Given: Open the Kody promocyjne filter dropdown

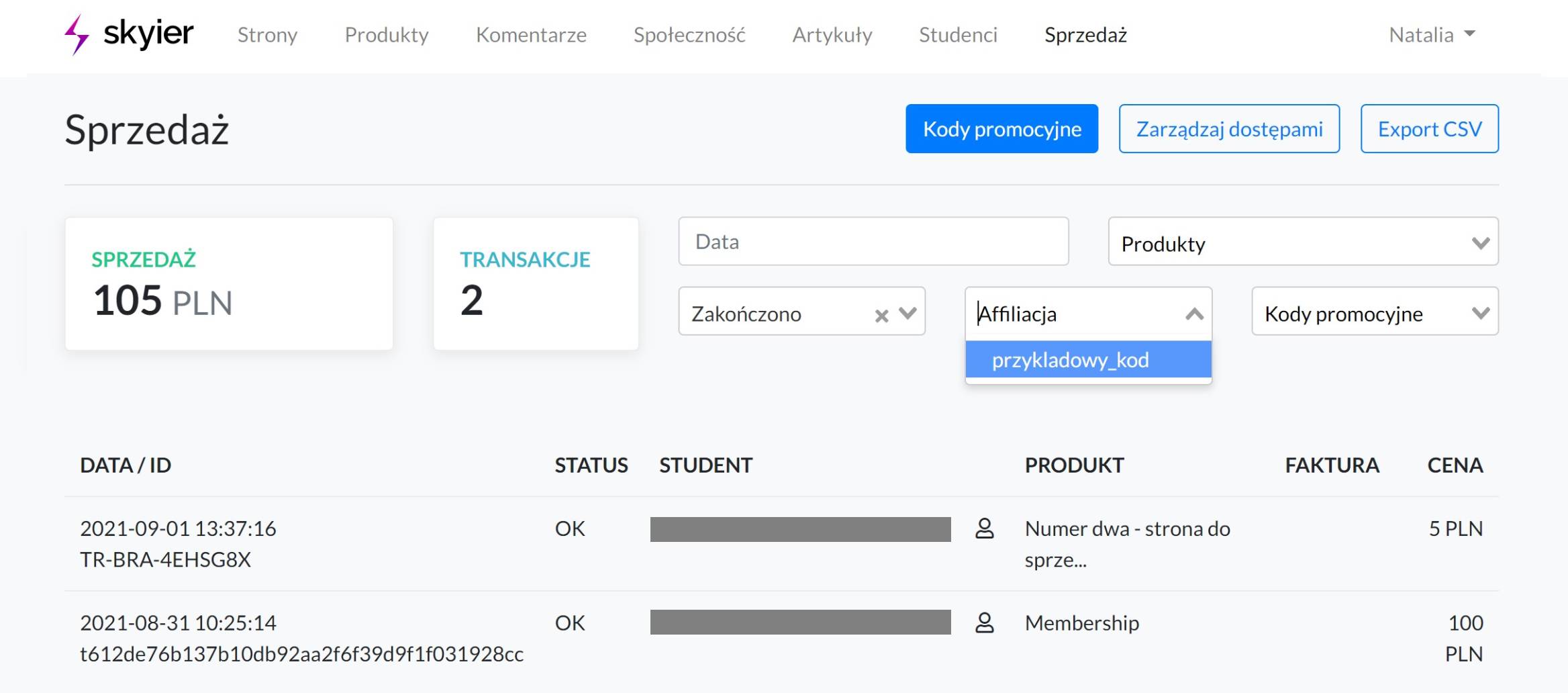Looking at the screenshot, I should click(x=1375, y=312).
